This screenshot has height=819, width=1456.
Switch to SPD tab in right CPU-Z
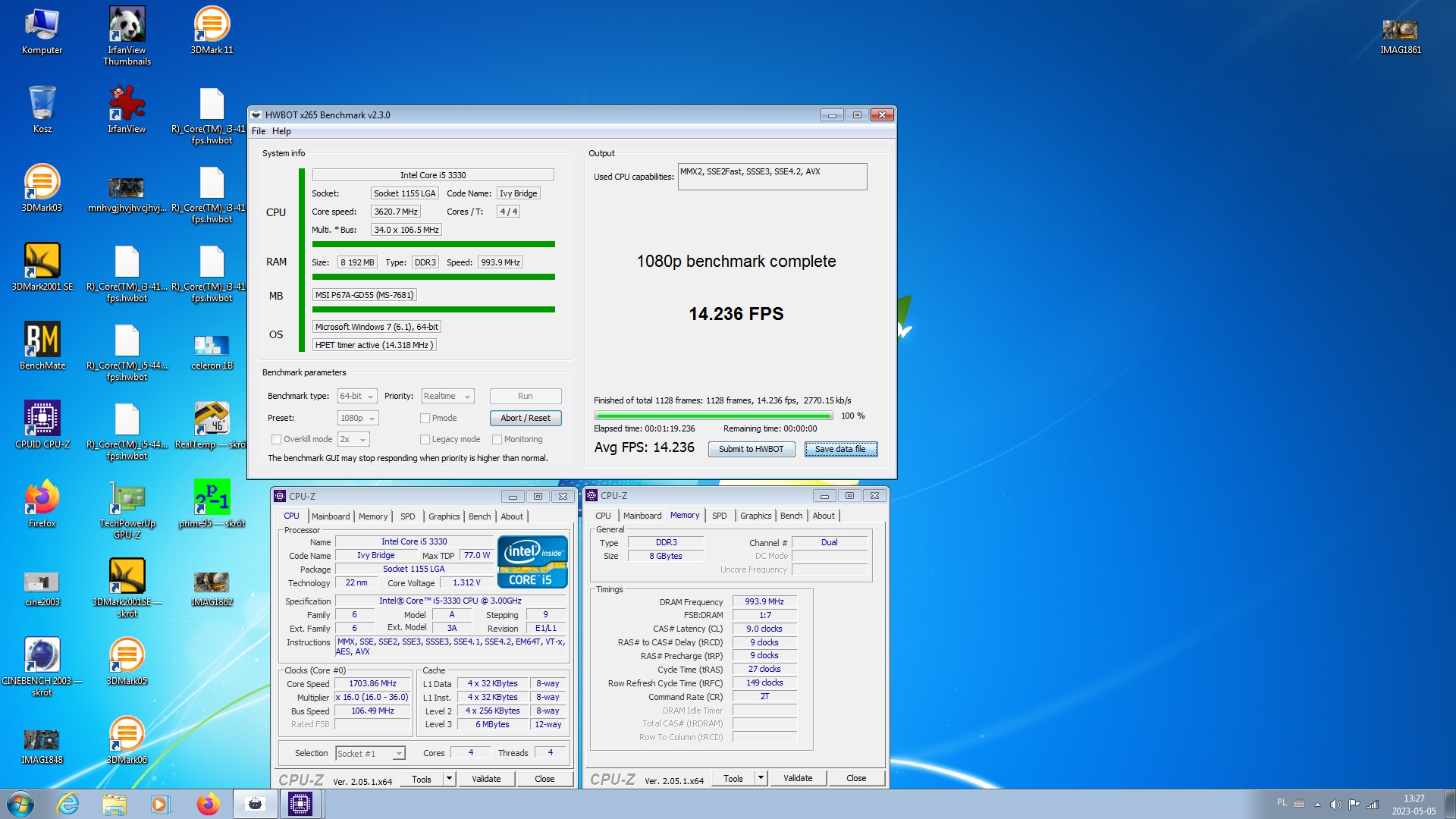pos(719,516)
